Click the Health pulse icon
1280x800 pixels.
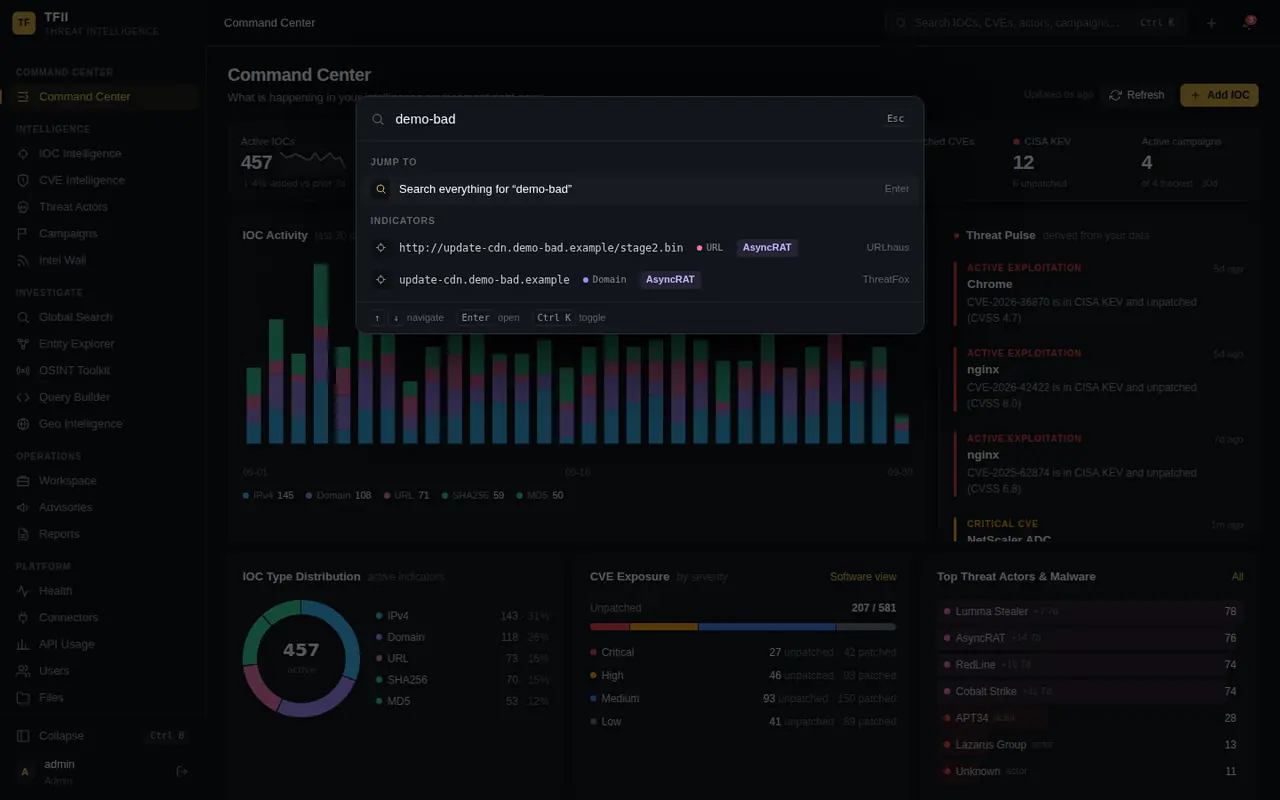[x=23, y=591]
